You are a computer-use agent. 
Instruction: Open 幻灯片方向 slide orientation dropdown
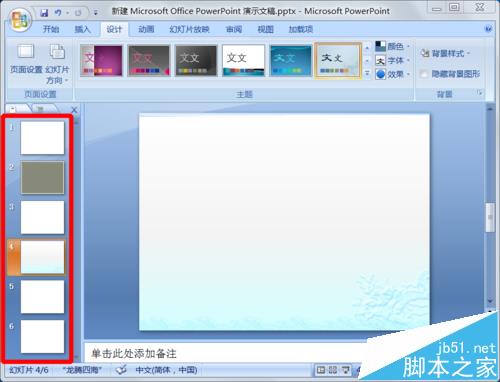(57, 64)
